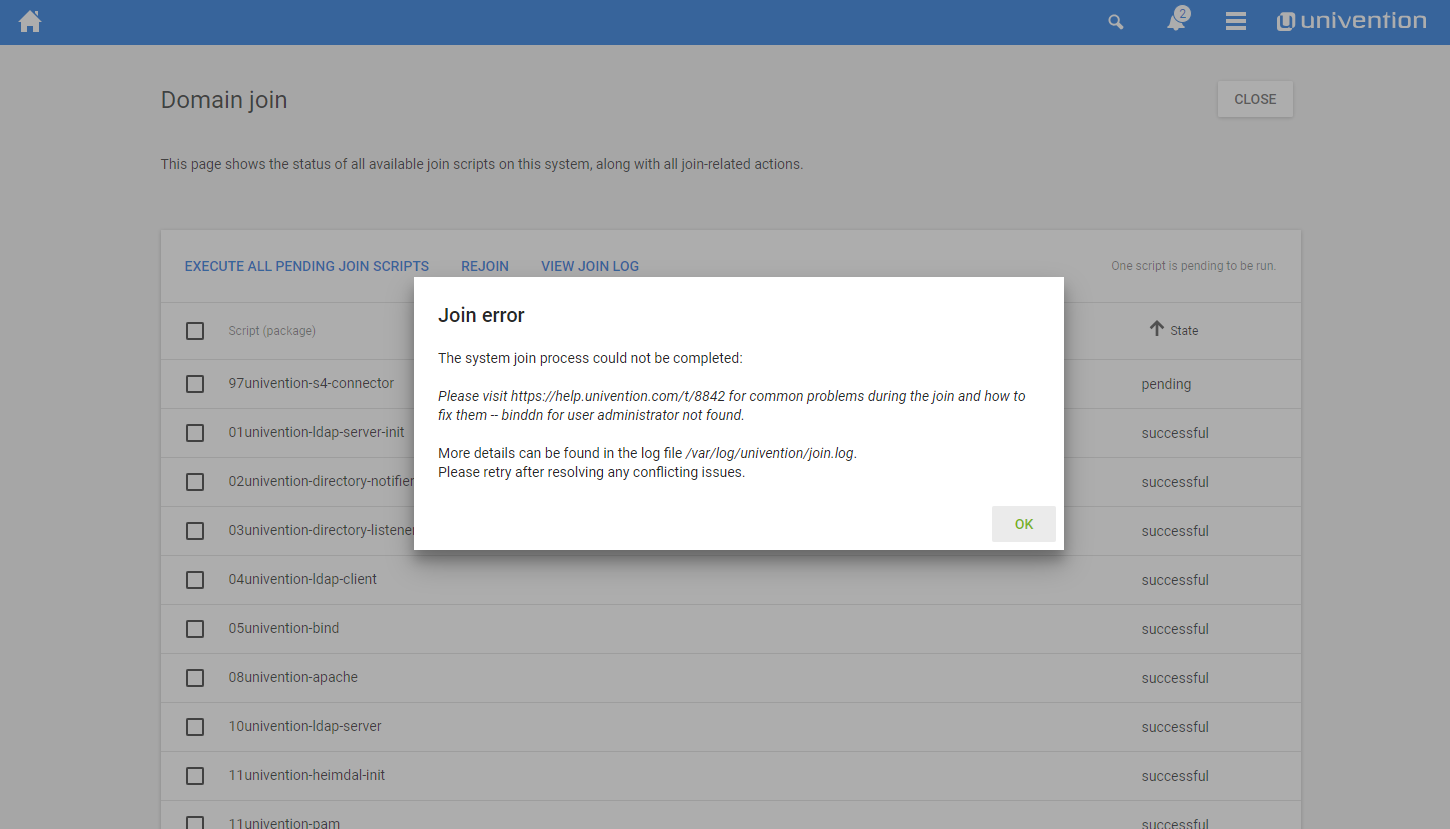Open the search magnifier icon
The width and height of the screenshot is (1450, 829).
[1116, 22]
